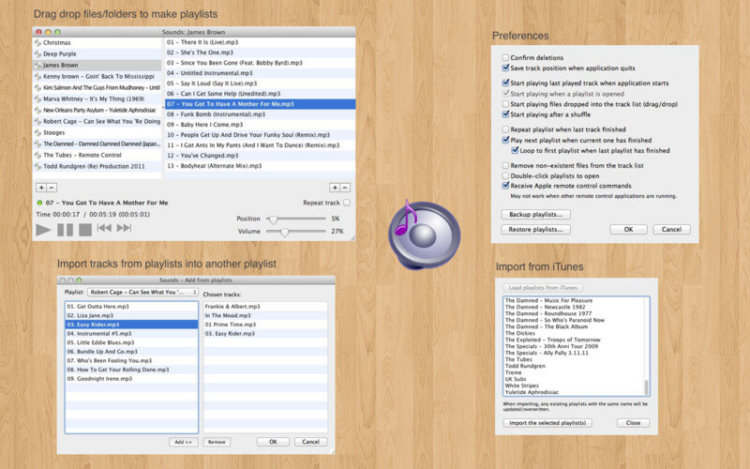Enable Repeat playlist when last track finished
Screen dimensions: 750x469
(506, 129)
